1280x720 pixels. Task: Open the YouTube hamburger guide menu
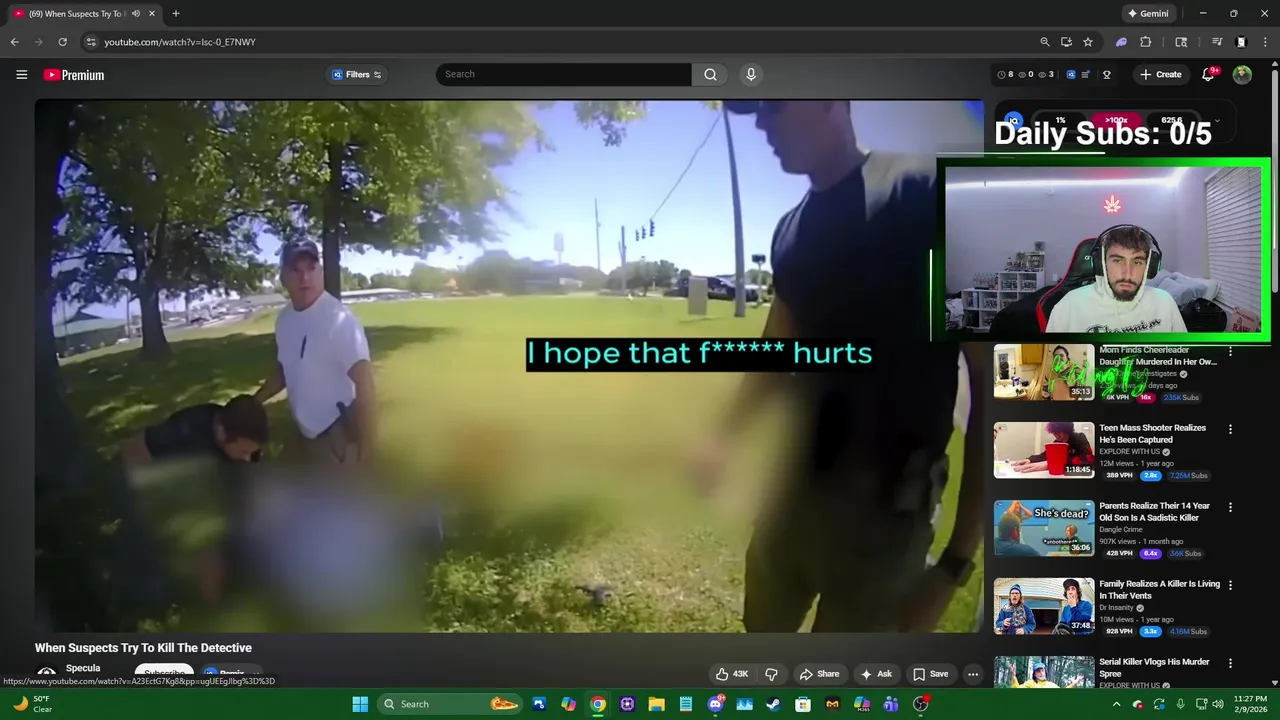pos(21,75)
